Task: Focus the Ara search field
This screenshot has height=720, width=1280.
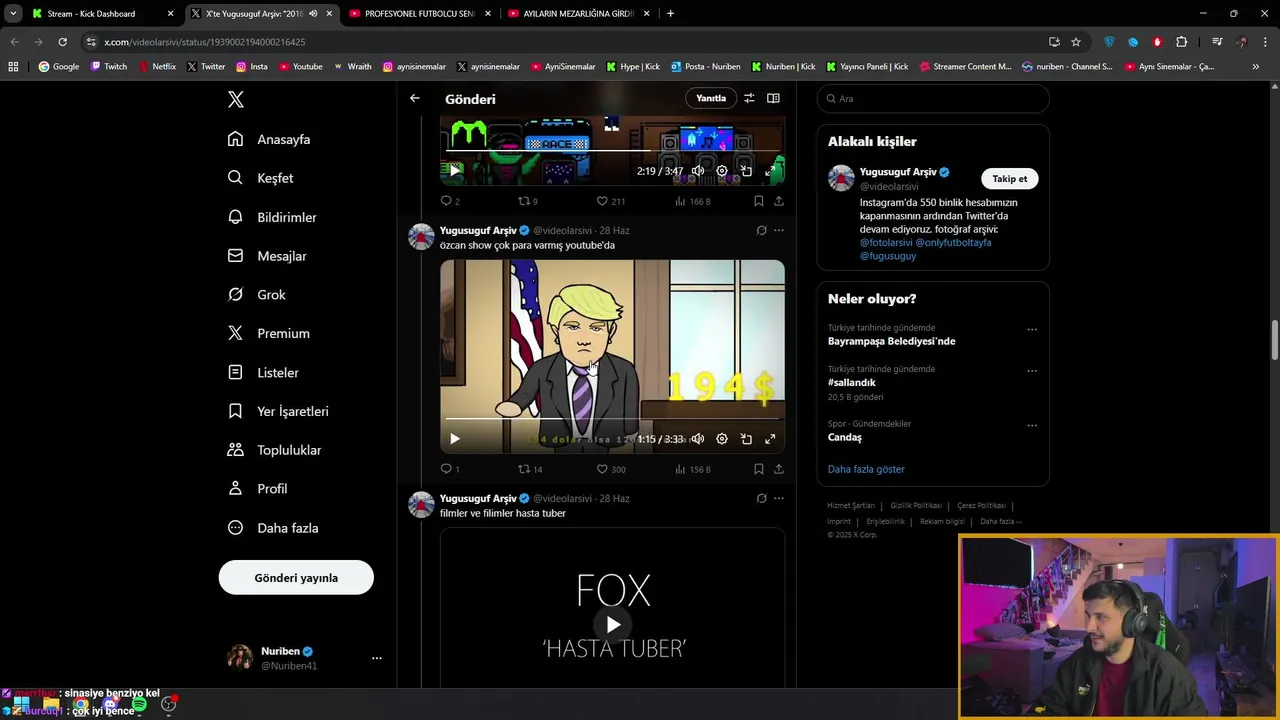Action: pyautogui.click(x=933, y=99)
